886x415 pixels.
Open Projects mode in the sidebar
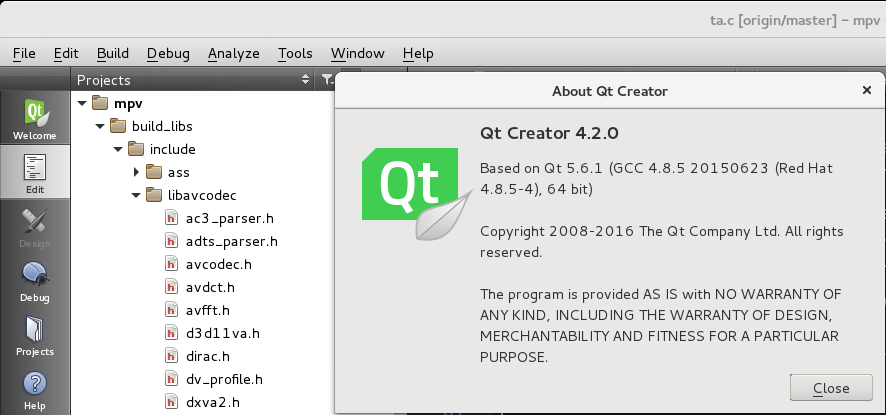tap(35, 335)
